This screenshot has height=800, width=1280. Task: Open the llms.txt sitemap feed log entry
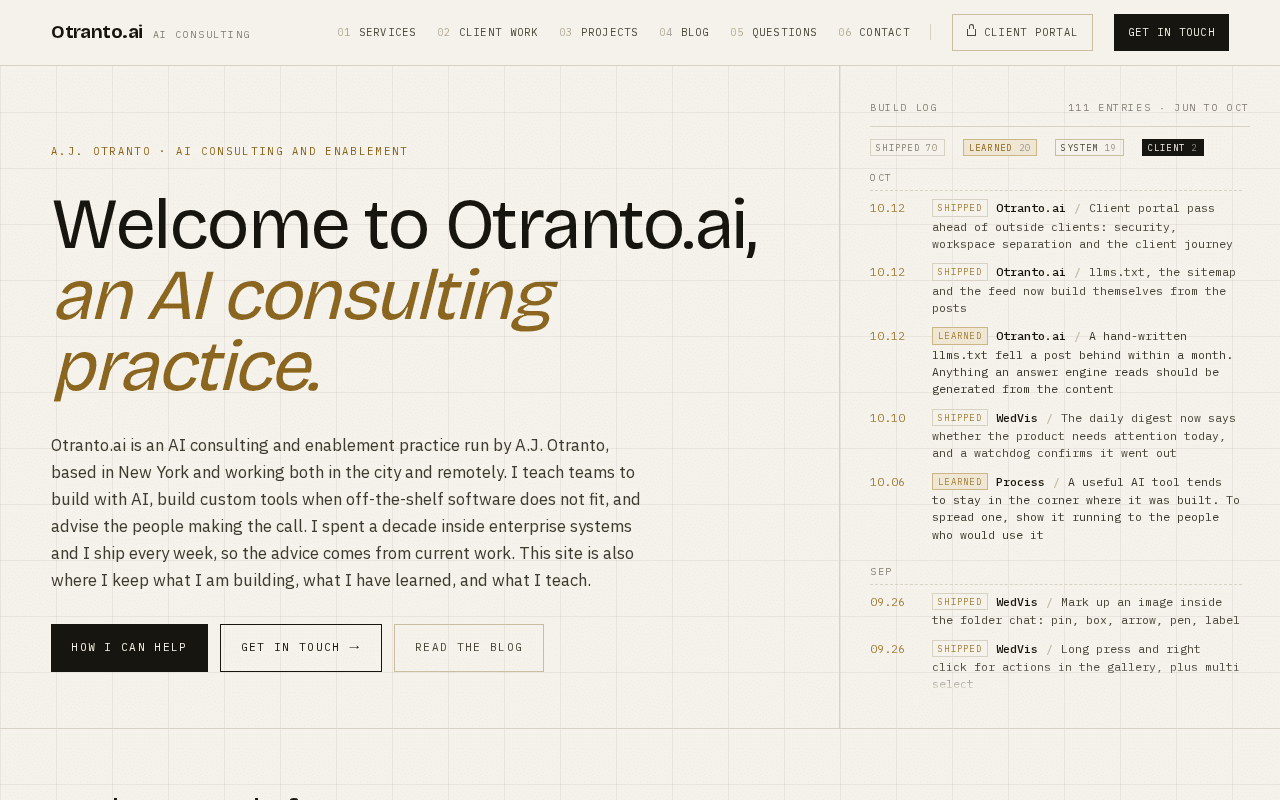click(x=1056, y=290)
